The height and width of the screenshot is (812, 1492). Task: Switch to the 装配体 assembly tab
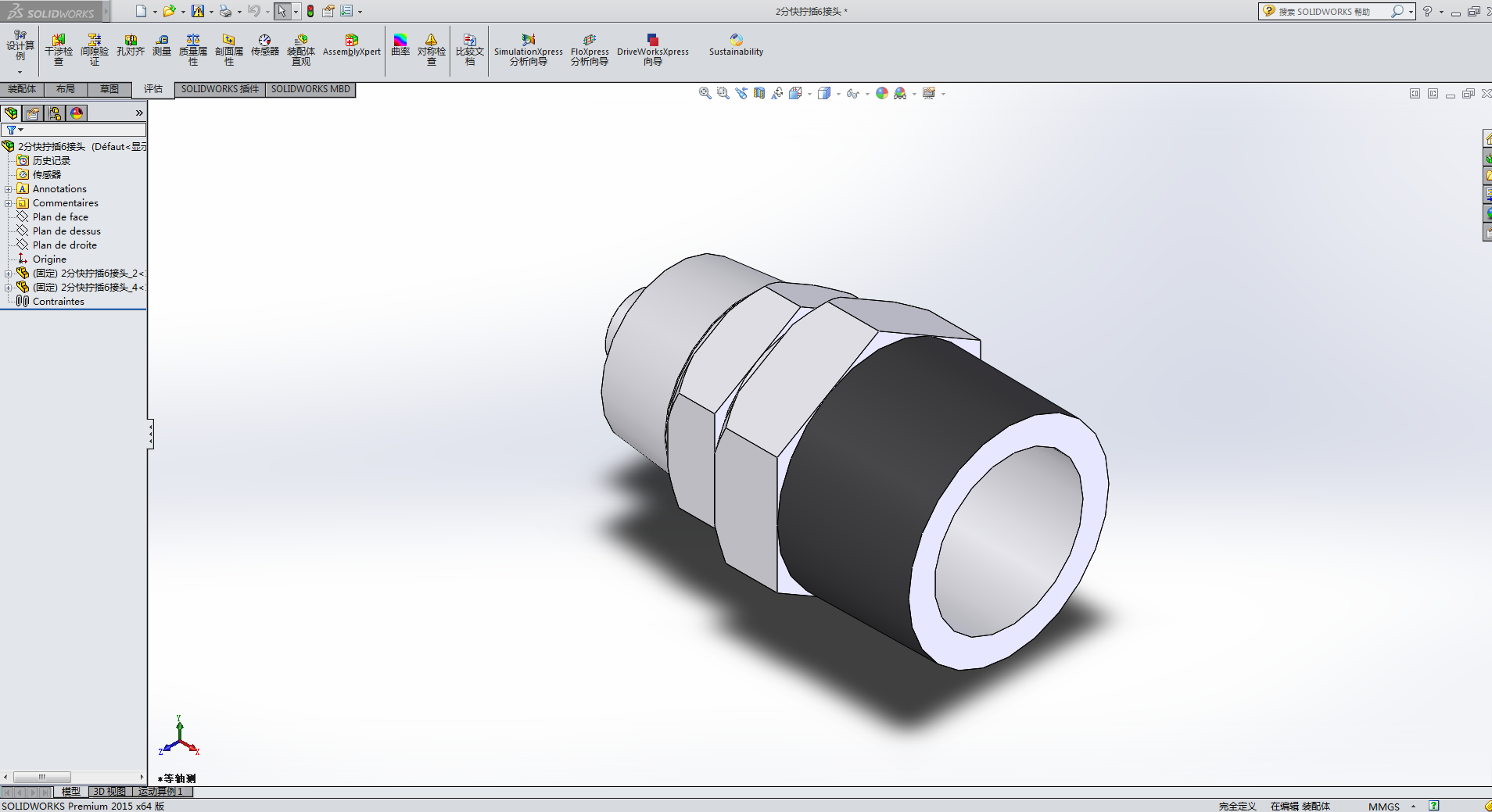coord(22,89)
